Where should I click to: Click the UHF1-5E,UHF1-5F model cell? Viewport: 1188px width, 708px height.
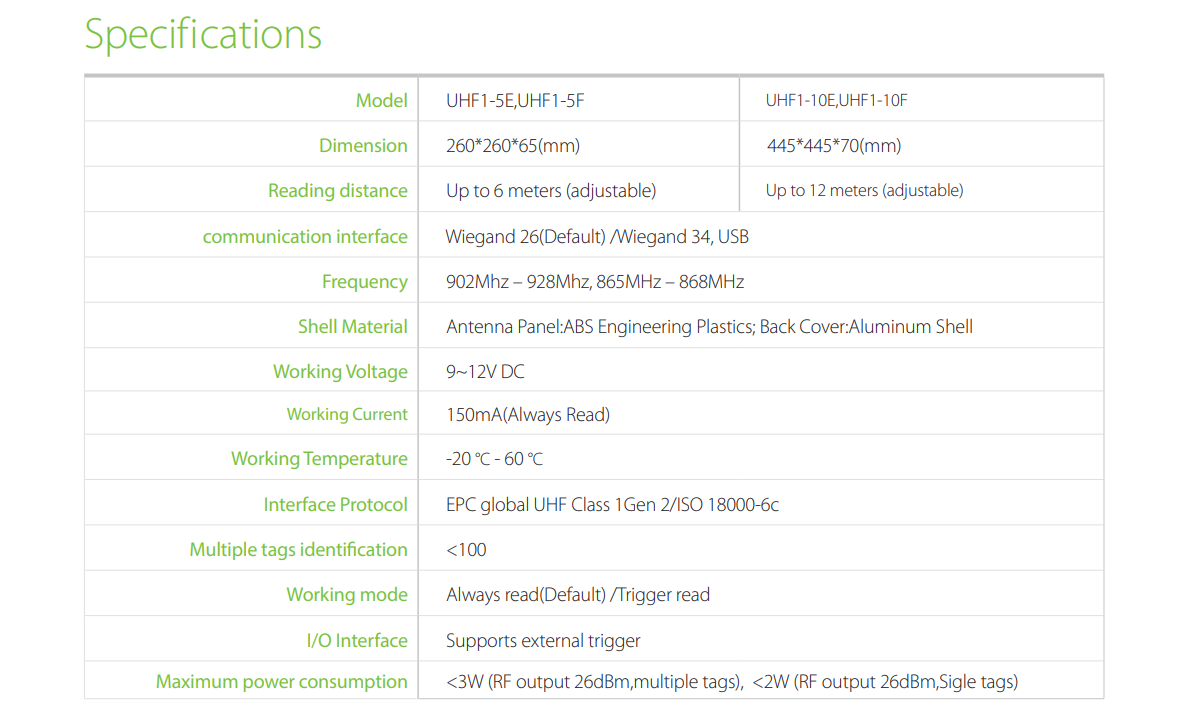[x=508, y=100]
